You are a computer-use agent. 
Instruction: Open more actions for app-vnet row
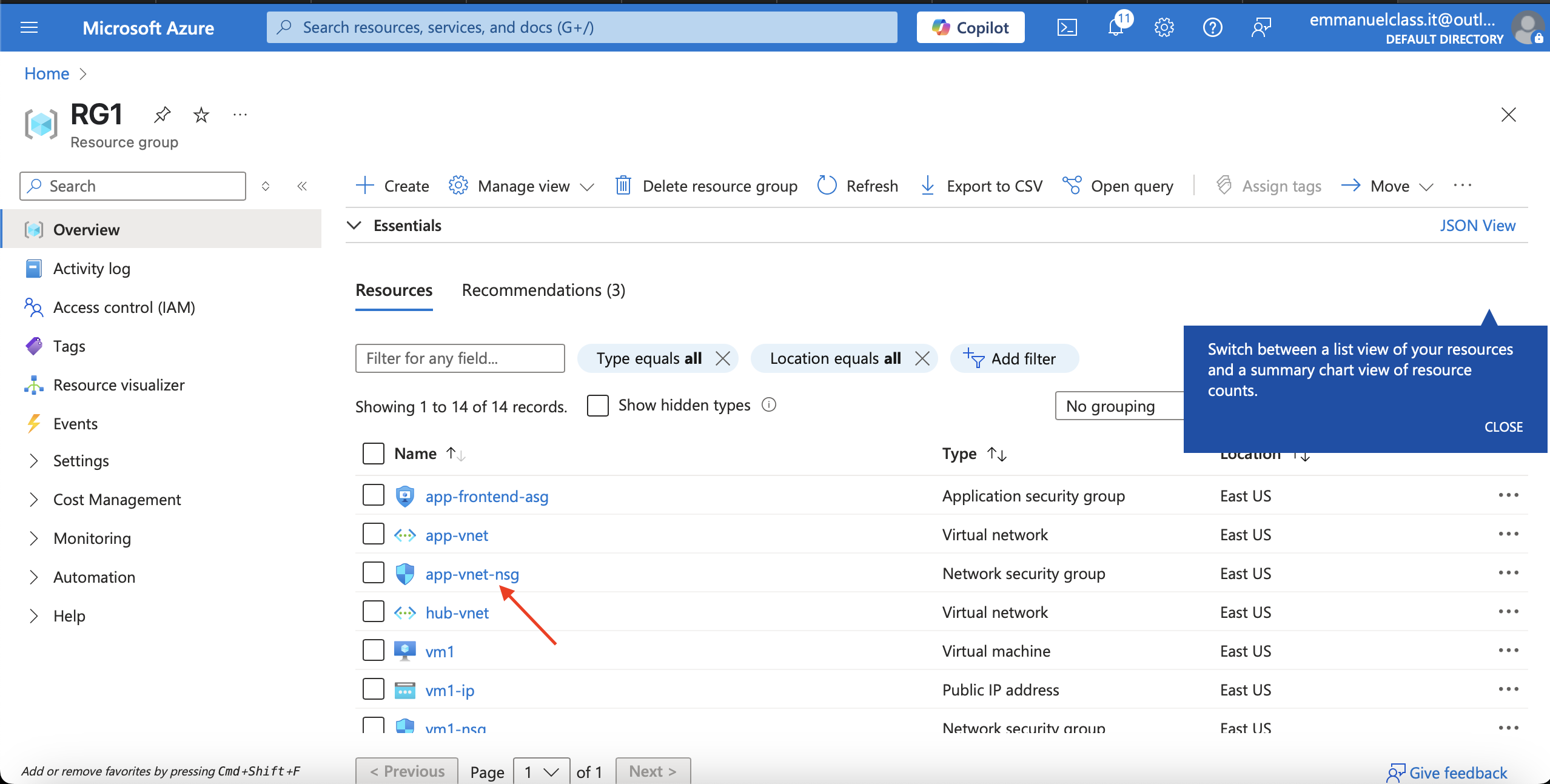click(1509, 534)
